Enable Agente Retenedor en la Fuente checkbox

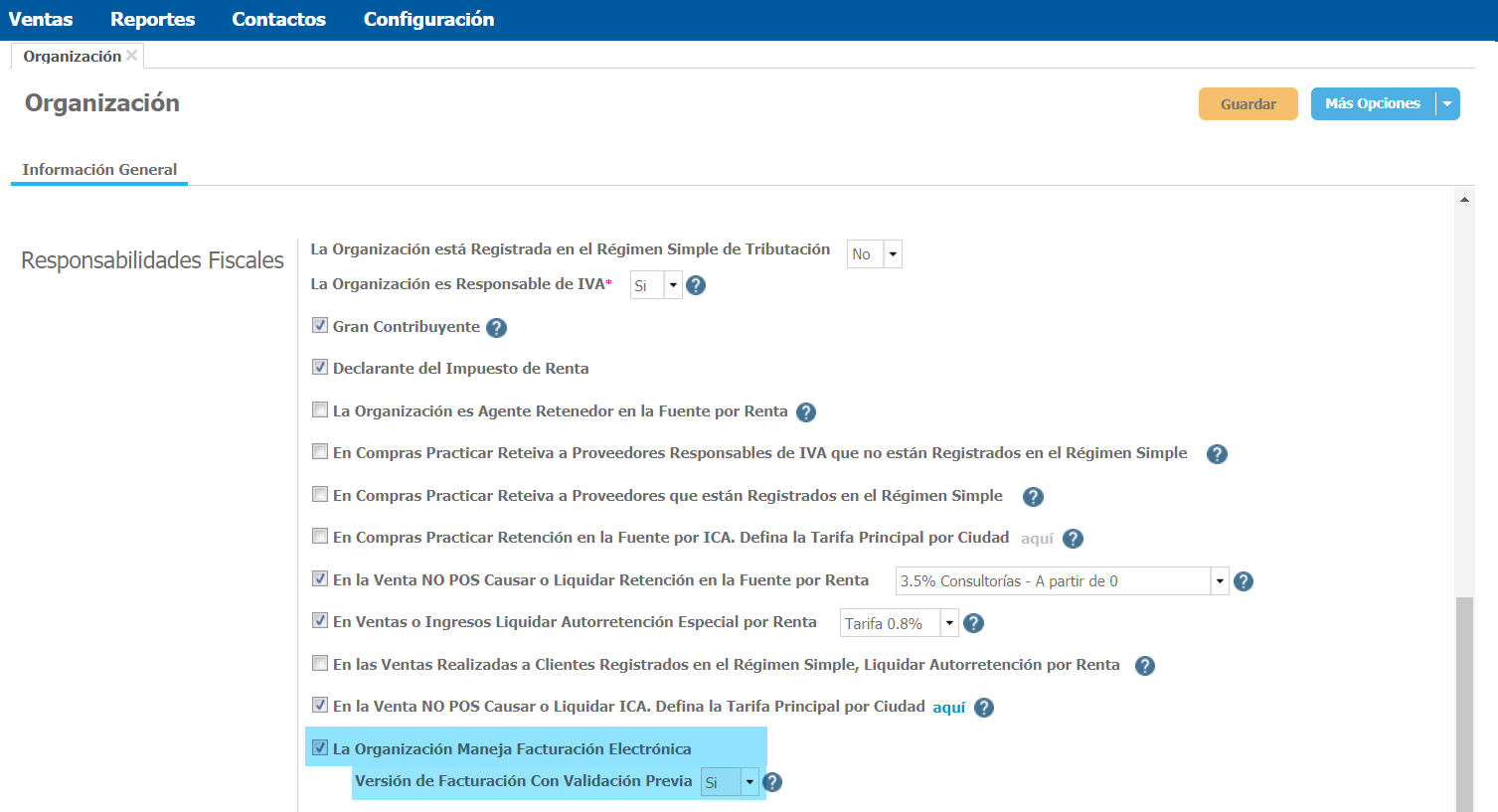[320, 409]
